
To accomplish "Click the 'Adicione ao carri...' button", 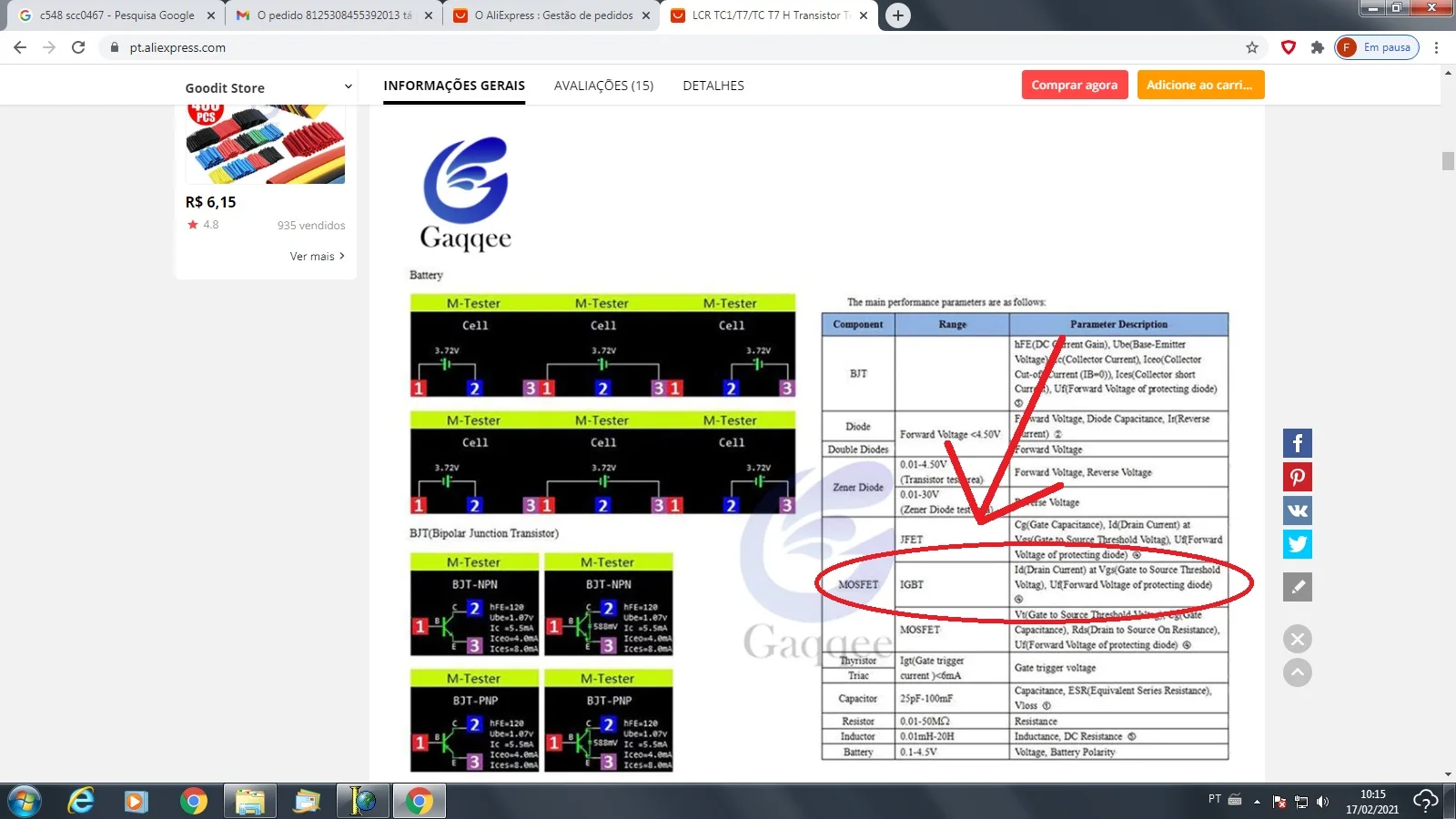I will (1199, 85).
